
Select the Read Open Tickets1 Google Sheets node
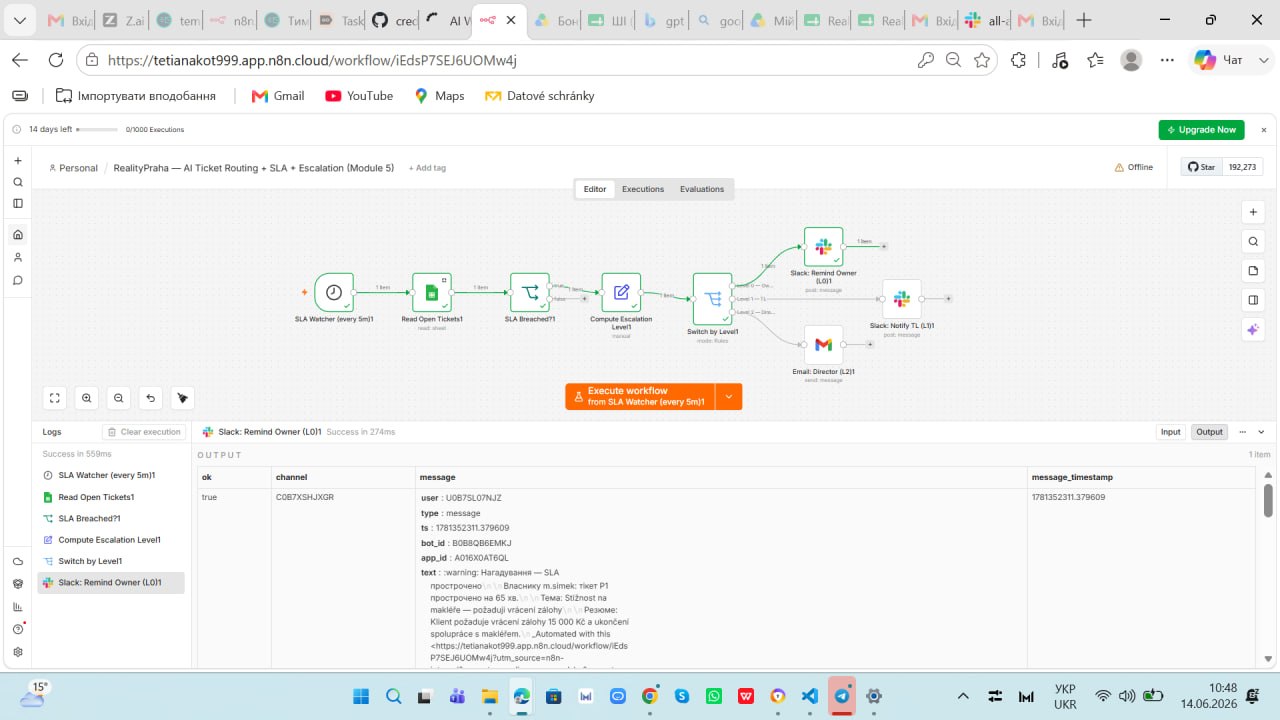pos(432,292)
